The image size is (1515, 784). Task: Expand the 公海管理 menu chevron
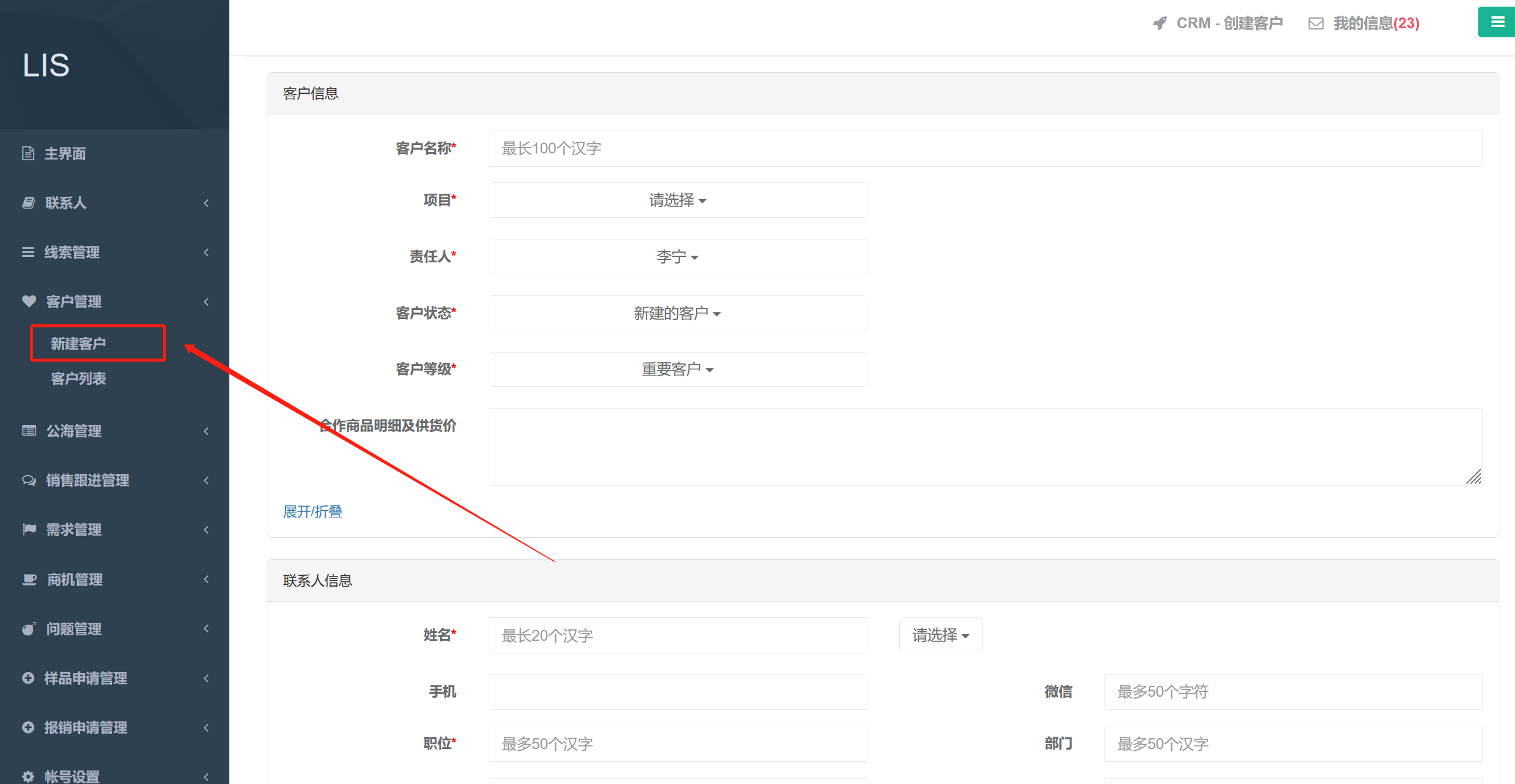click(206, 431)
